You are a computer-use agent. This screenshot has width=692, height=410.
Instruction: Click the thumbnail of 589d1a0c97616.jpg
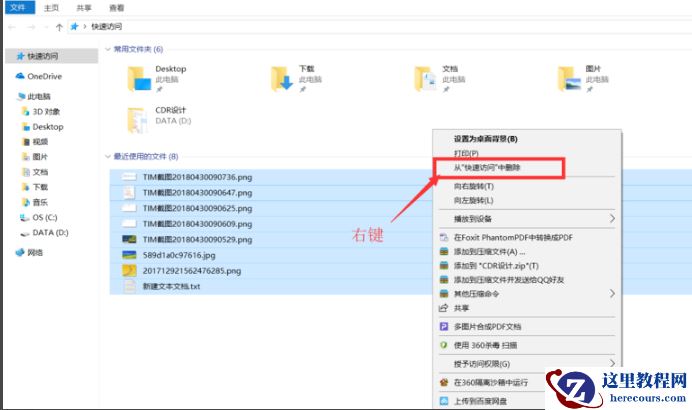(x=129, y=255)
